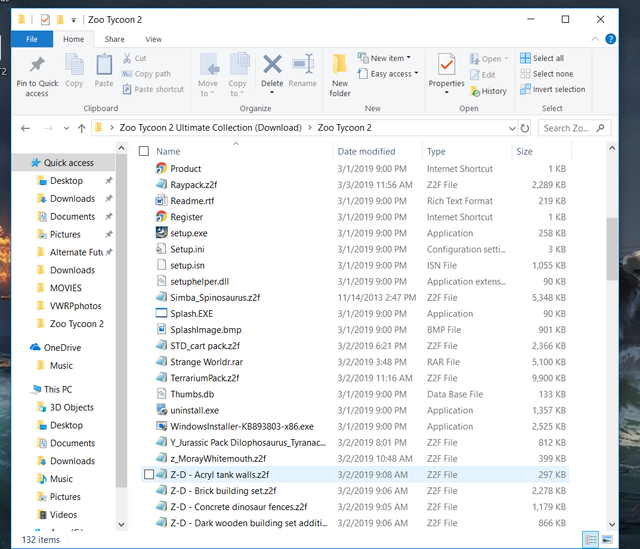This screenshot has height=549, width=640.
Task: Click the Cut scissors icon
Action: 127,58
